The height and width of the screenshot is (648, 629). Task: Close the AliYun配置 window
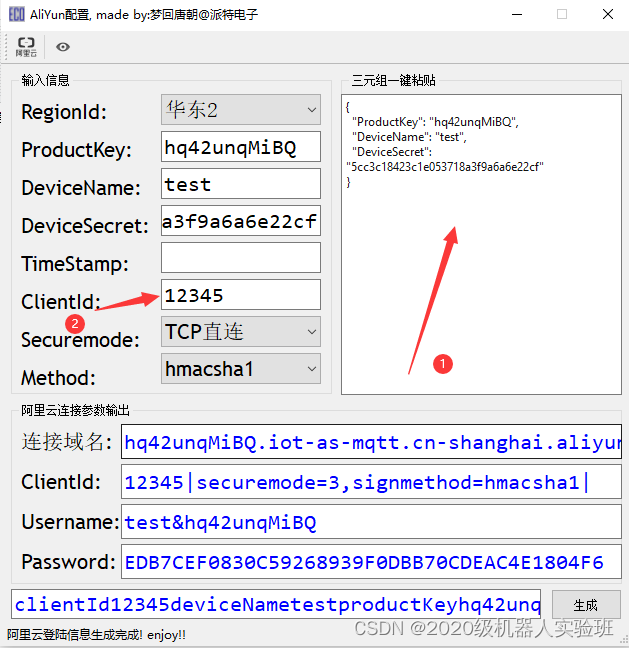(x=608, y=14)
